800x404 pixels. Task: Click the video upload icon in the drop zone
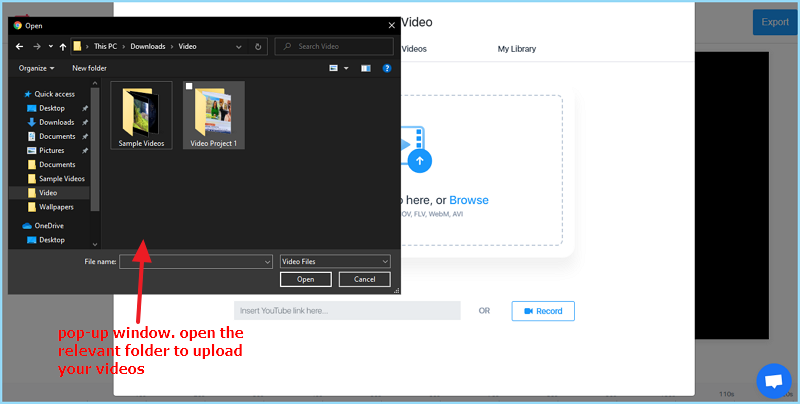(416, 149)
